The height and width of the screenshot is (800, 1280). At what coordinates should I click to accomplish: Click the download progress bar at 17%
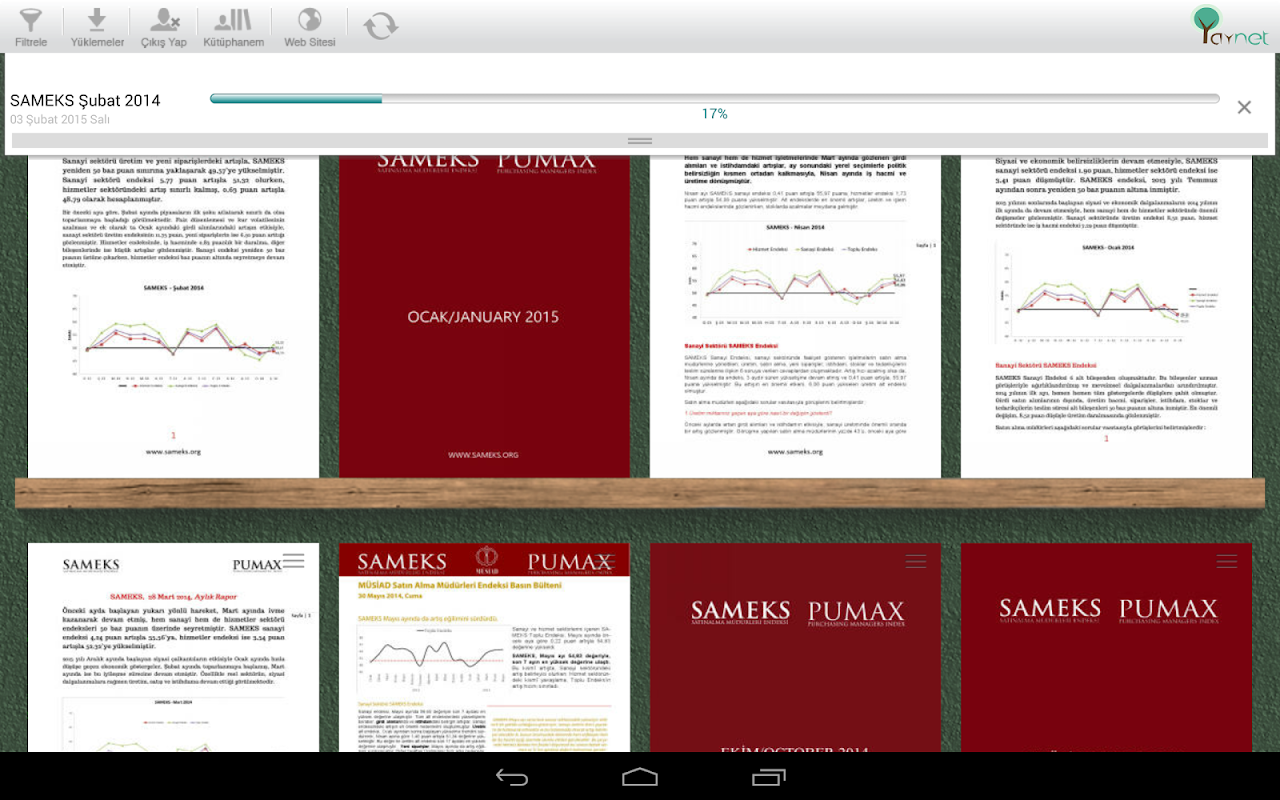pyautogui.click(x=714, y=98)
